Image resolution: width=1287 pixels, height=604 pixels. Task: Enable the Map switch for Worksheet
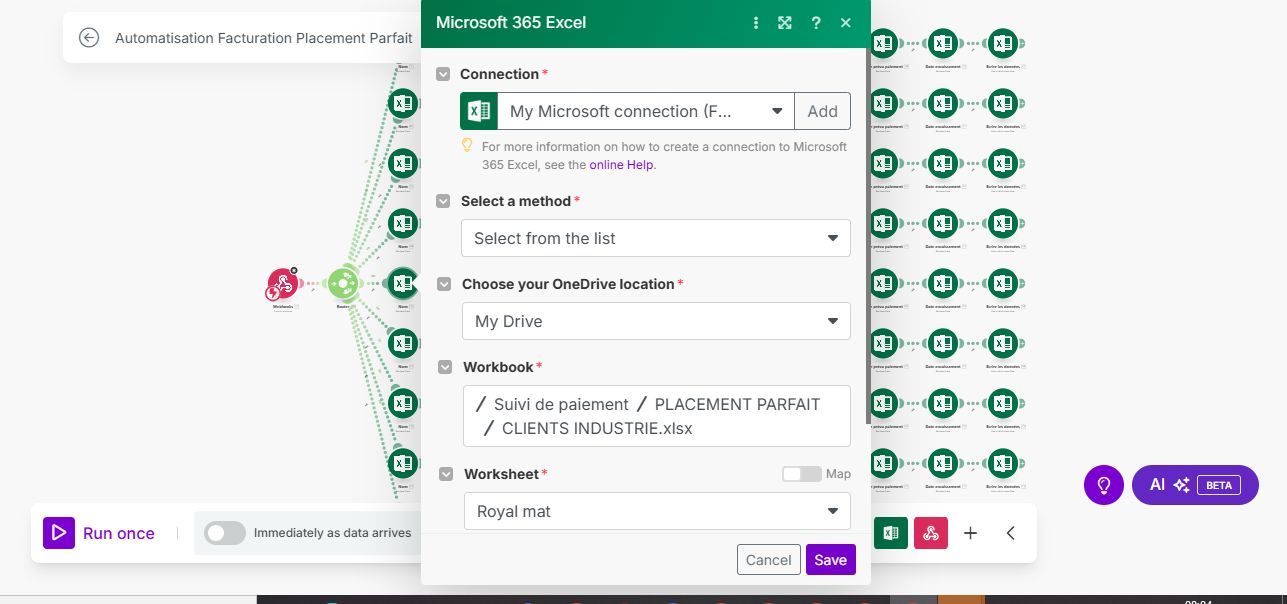click(x=801, y=474)
